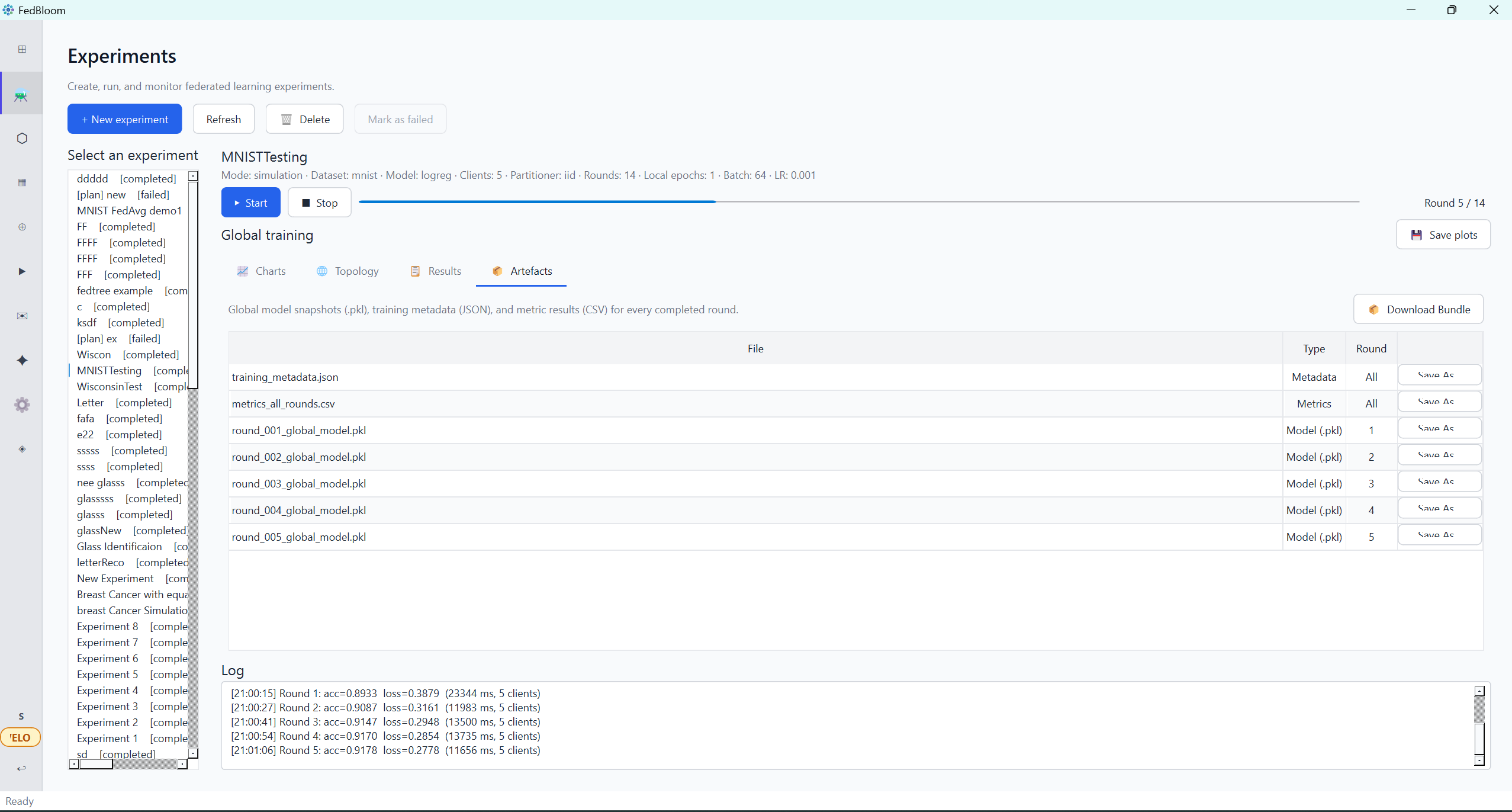Click the New experiment button

pos(125,119)
